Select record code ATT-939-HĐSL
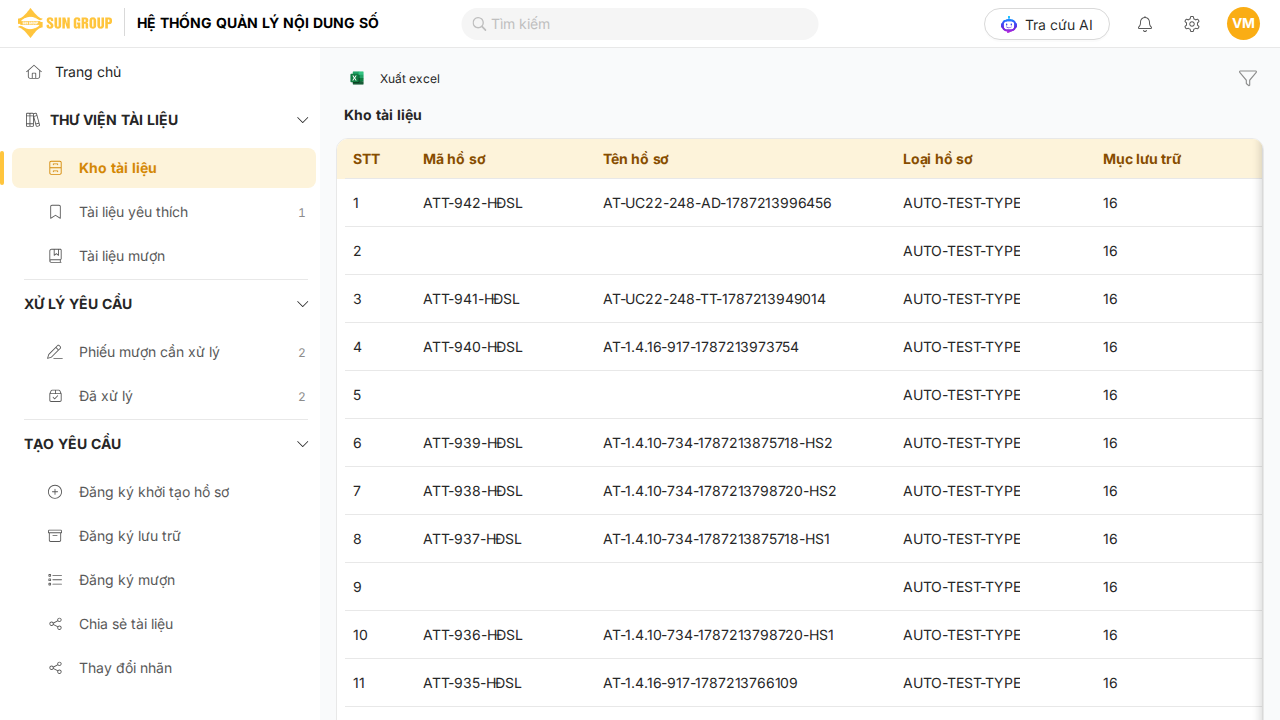 pos(473,443)
